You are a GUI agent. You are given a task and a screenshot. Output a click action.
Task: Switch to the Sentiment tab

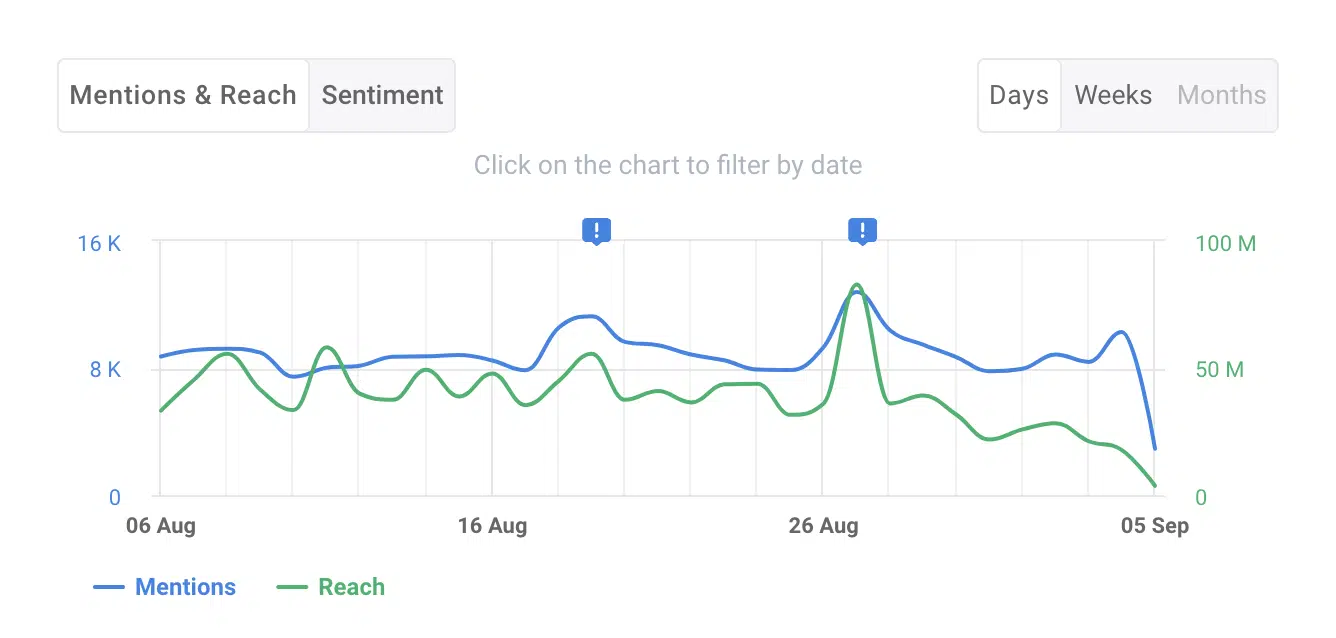tap(382, 95)
